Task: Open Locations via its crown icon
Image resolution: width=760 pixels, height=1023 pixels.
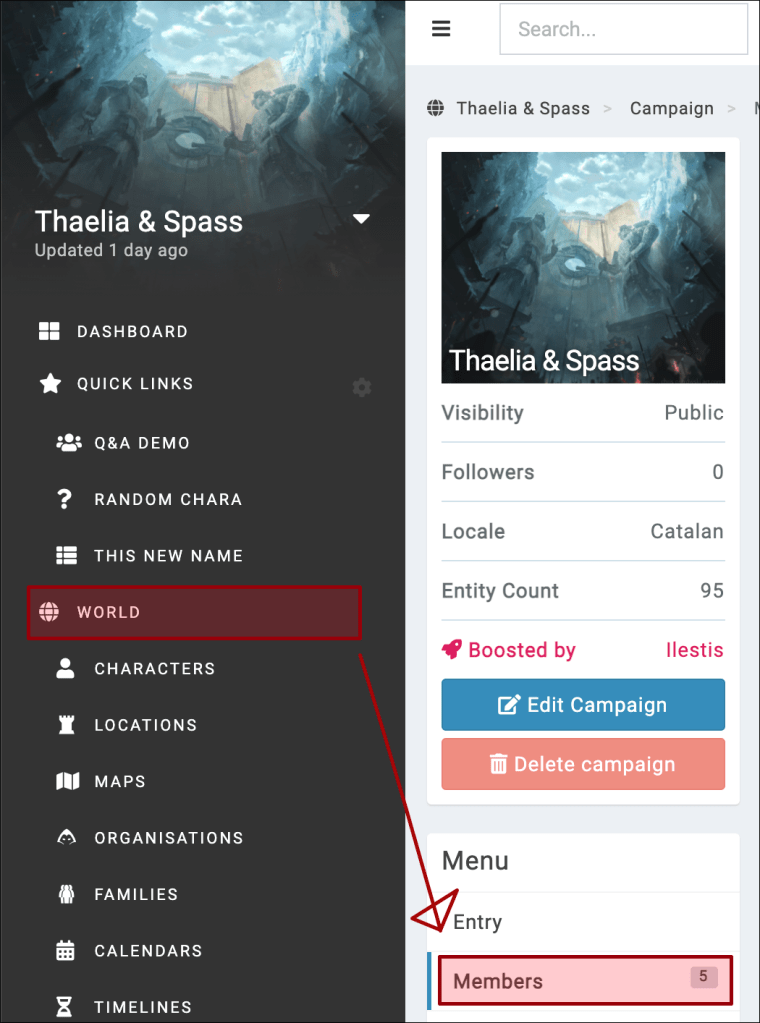Action: click(x=64, y=724)
